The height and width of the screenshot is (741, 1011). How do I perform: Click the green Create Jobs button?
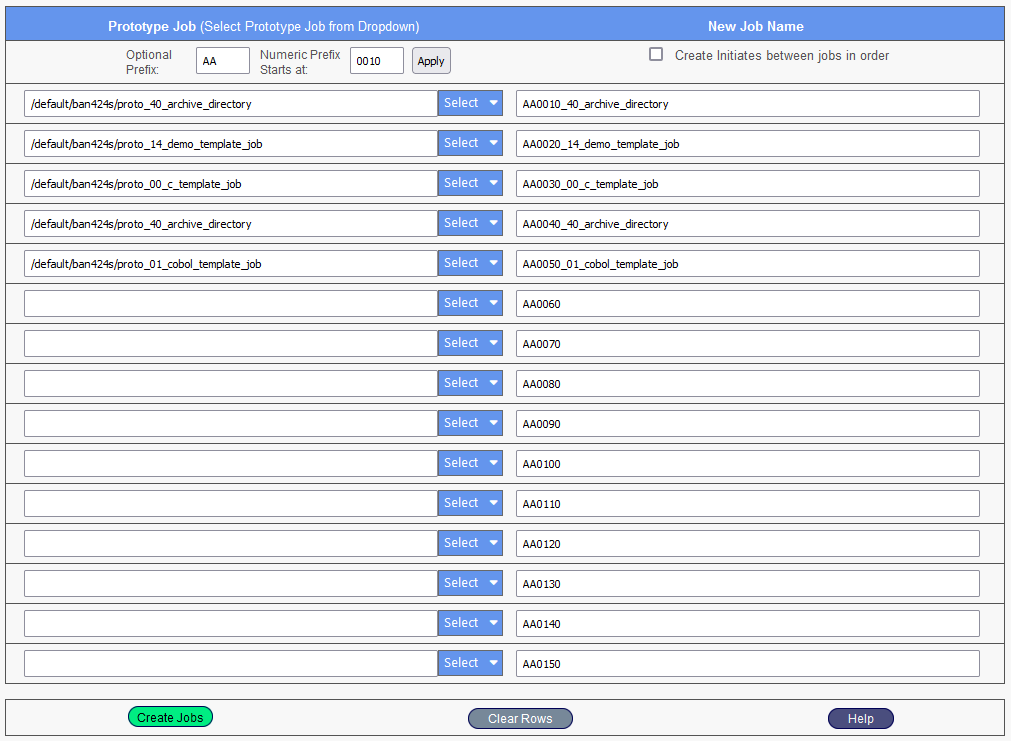[x=170, y=717]
